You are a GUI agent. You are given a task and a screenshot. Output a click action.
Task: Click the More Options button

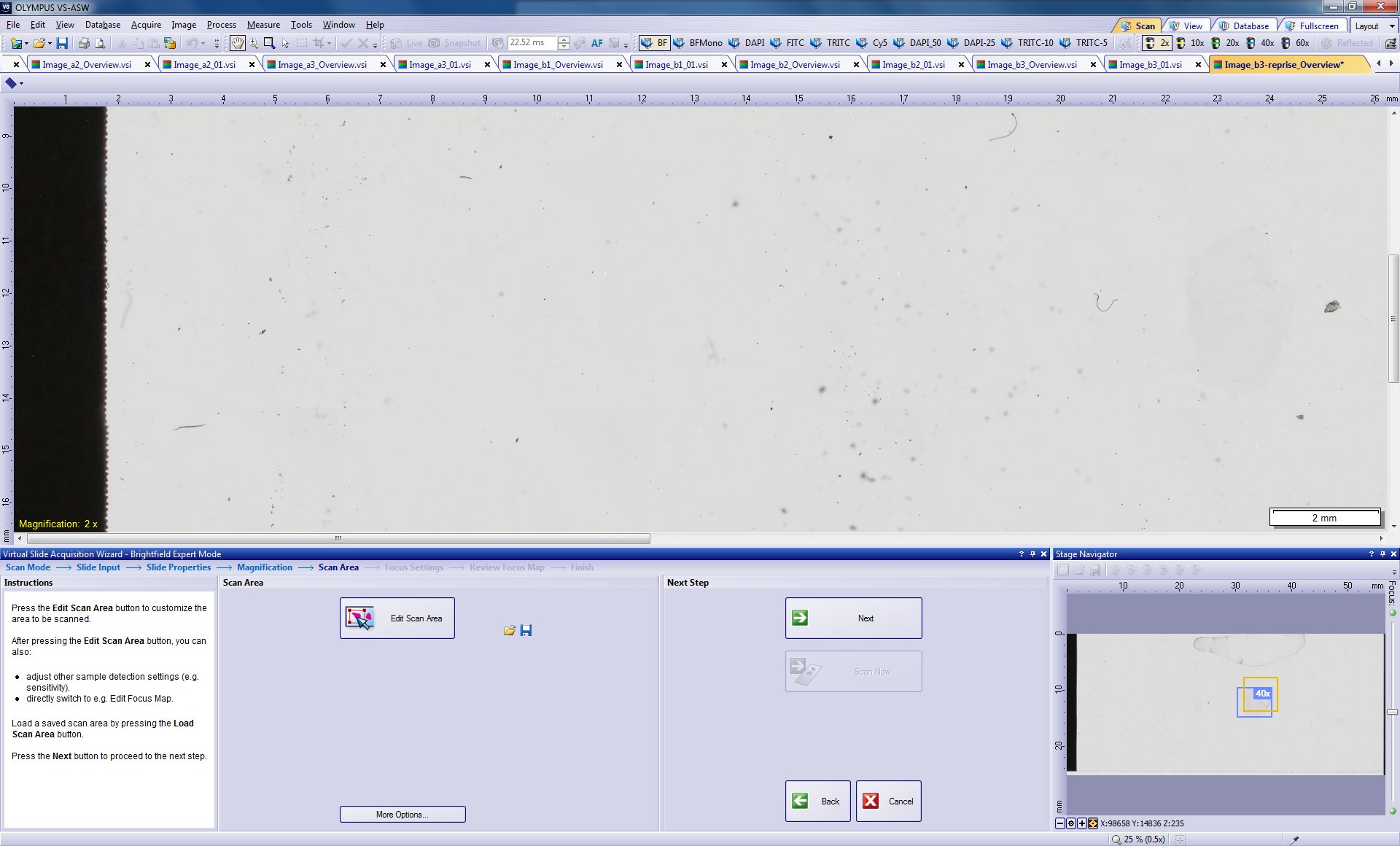pos(402,815)
